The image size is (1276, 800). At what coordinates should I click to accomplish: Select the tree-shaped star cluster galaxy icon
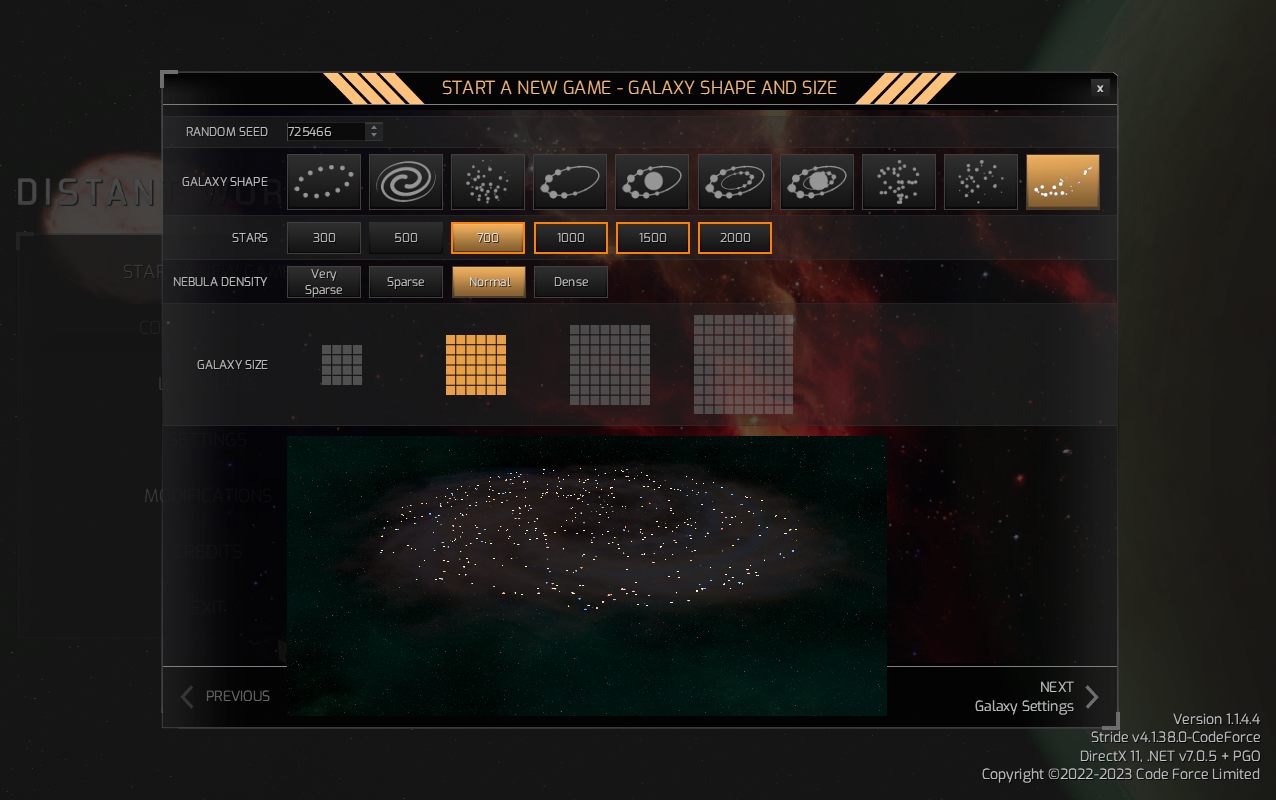click(x=898, y=181)
